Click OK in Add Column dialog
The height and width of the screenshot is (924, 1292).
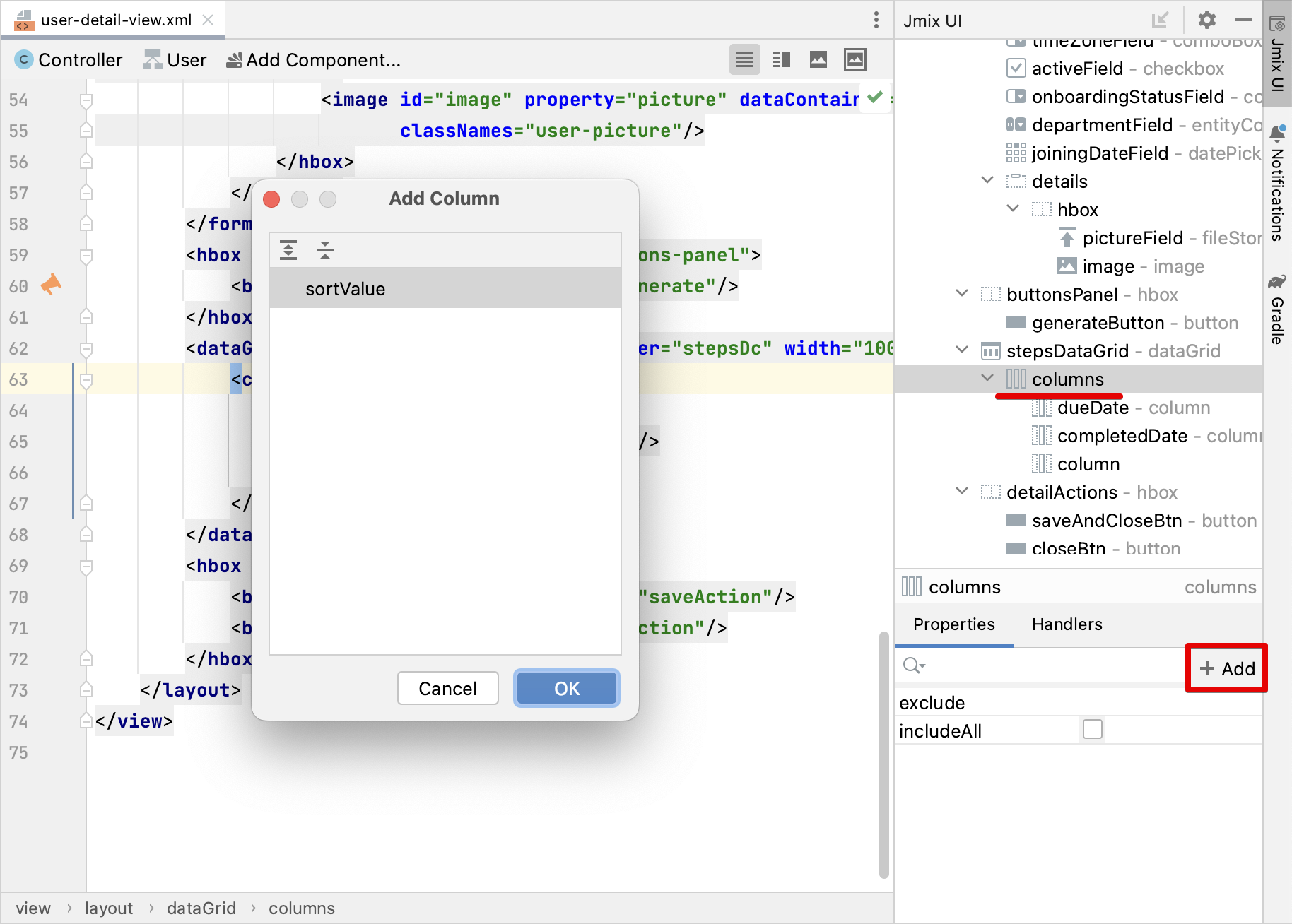pos(567,688)
